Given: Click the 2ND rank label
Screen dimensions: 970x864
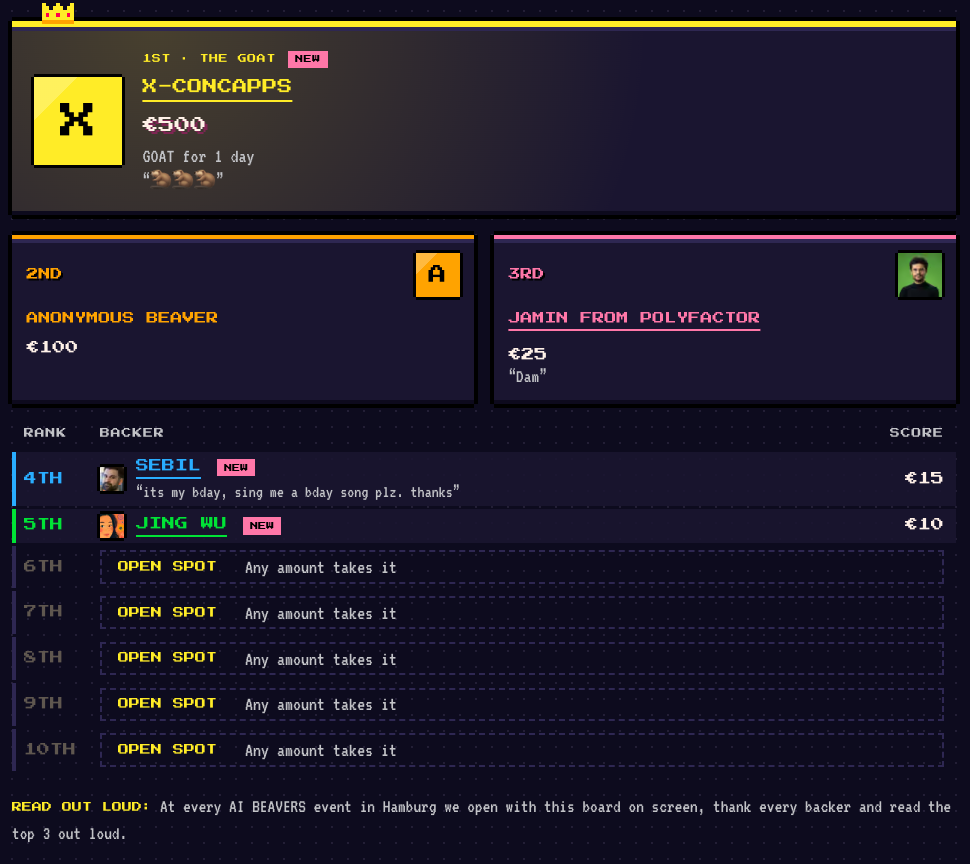Looking at the screenshot, I should click(x=44, y=274).
